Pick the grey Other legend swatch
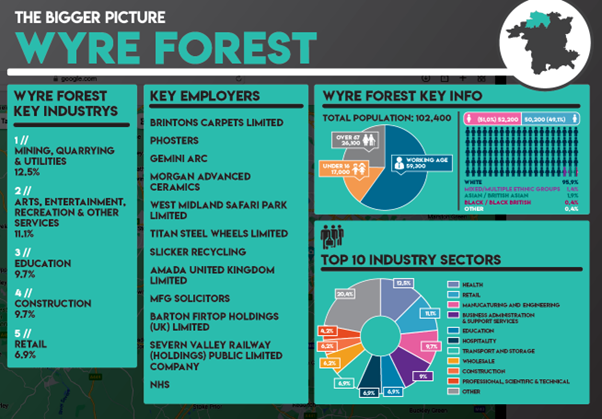 pyautogui.click(x=453, y=391)
